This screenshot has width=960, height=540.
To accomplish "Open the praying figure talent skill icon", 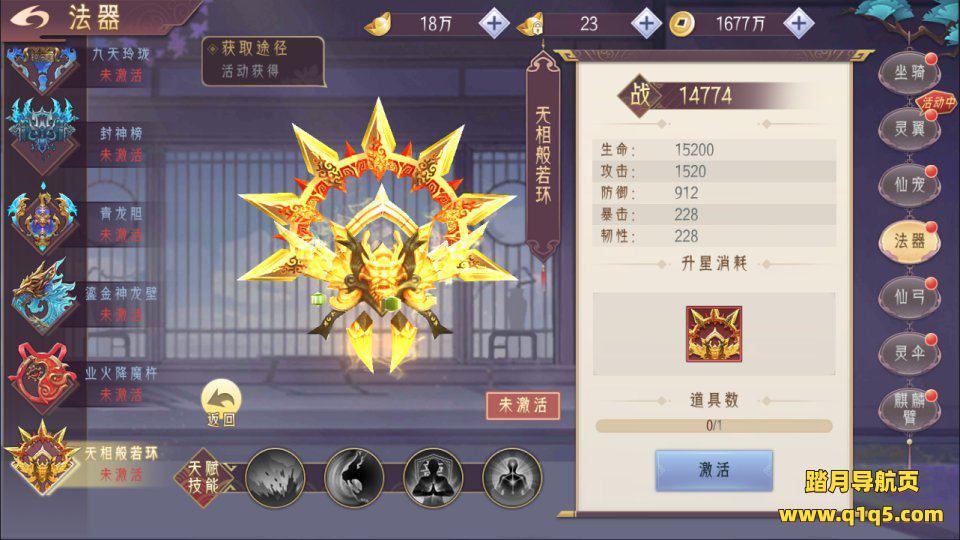I will pyautogui.click(x=433, y=478).
